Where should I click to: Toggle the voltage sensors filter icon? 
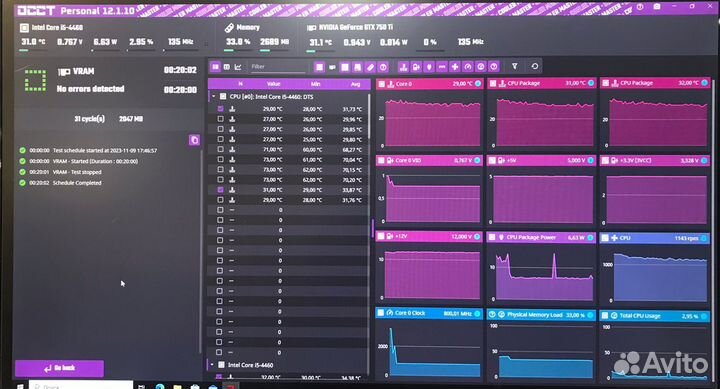tap(416, 67)
